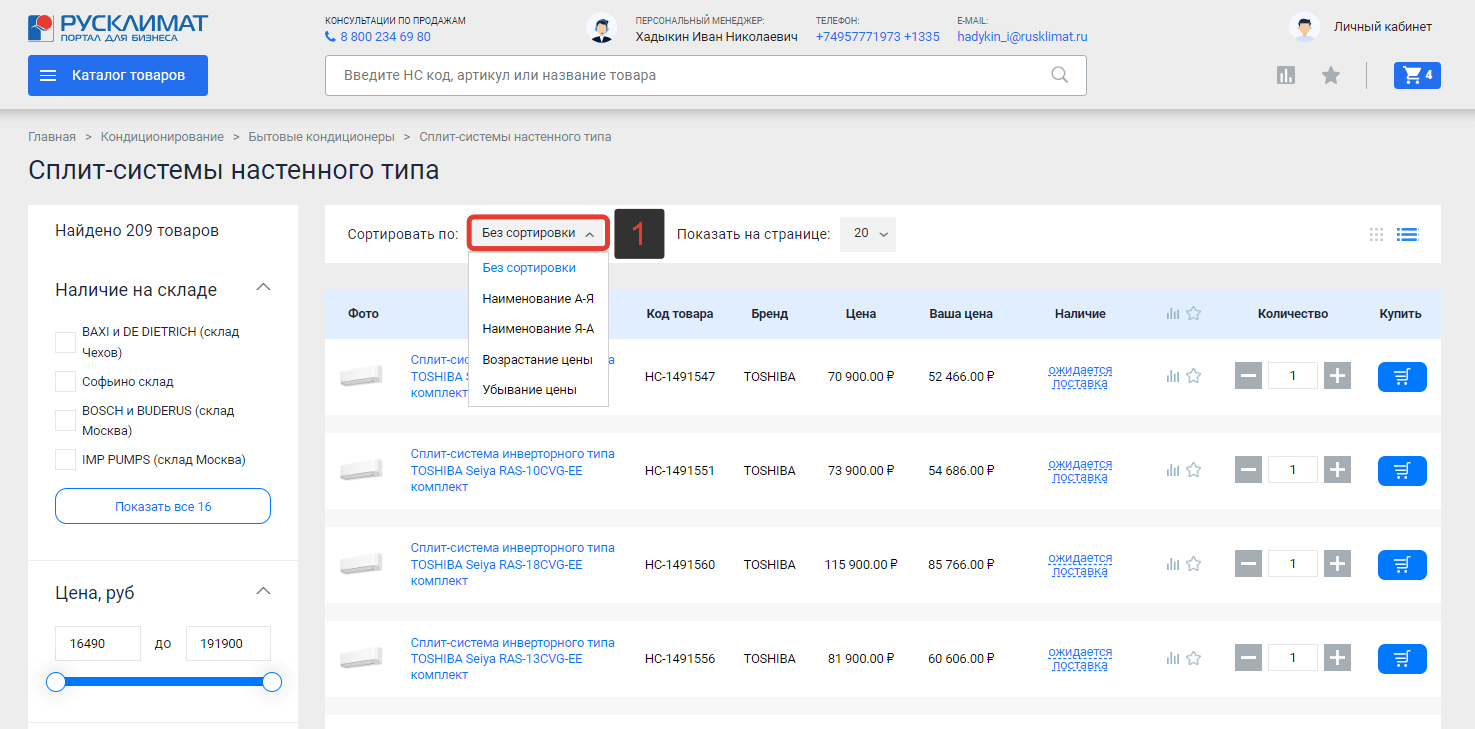This screenshot has width=1475, height=729.
Task: Buy HC-1491560 with cart button
Action: (x=1402, y=564)
